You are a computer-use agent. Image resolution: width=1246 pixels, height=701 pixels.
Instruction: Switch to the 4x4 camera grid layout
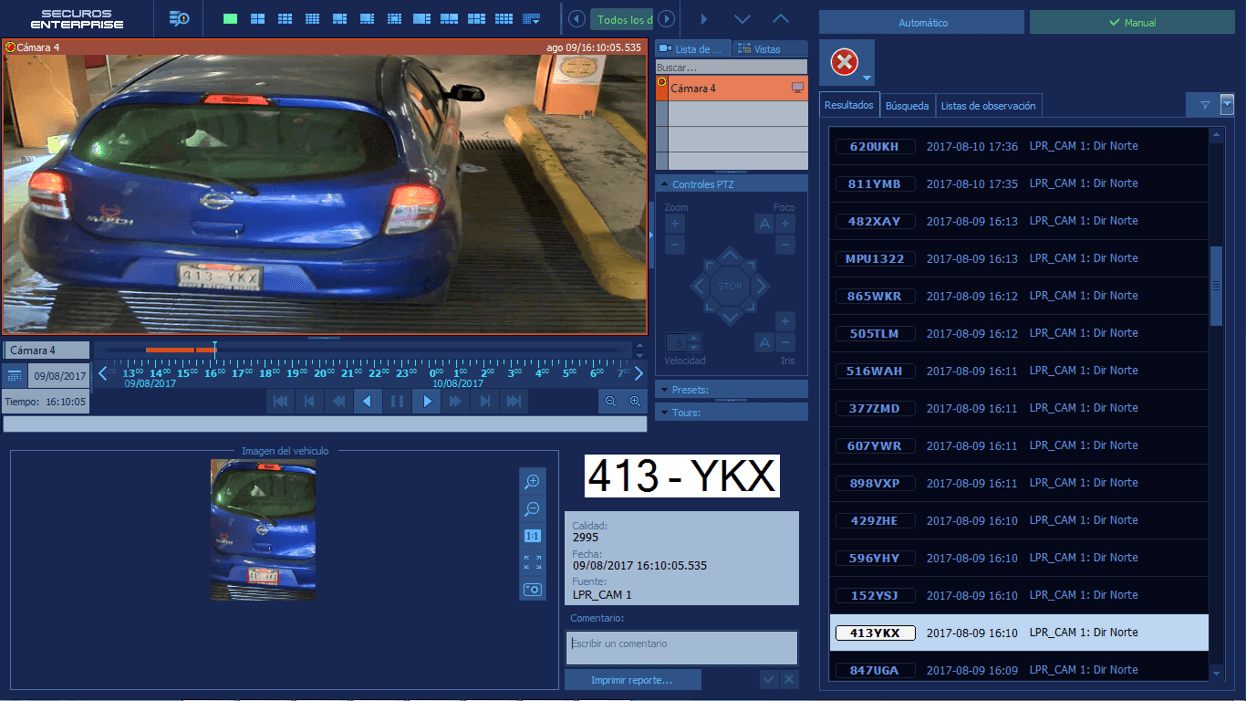[x=312, y=19]
